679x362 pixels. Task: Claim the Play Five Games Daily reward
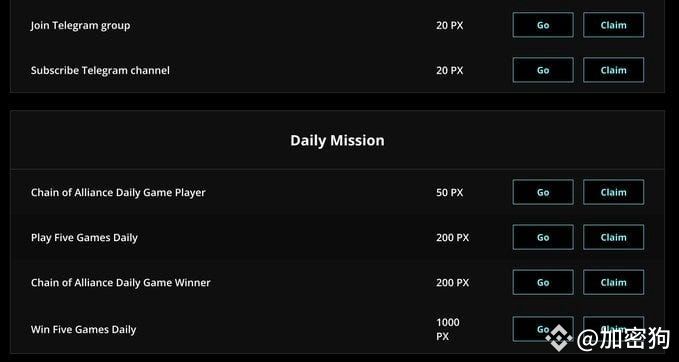point(613,237)
